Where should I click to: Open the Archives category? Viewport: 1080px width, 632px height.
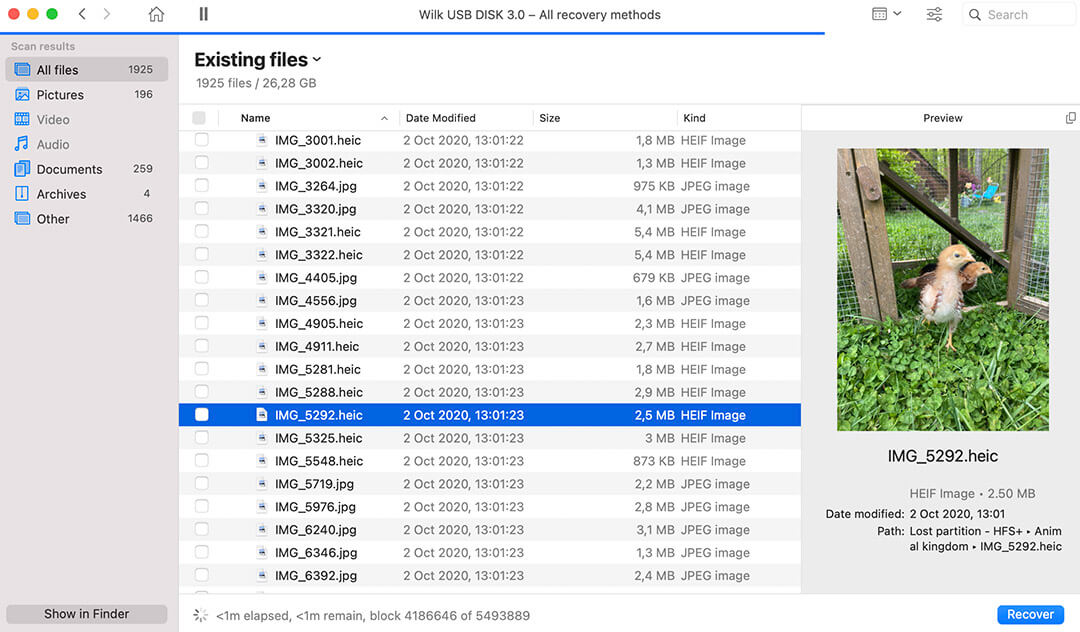point(87,193)
